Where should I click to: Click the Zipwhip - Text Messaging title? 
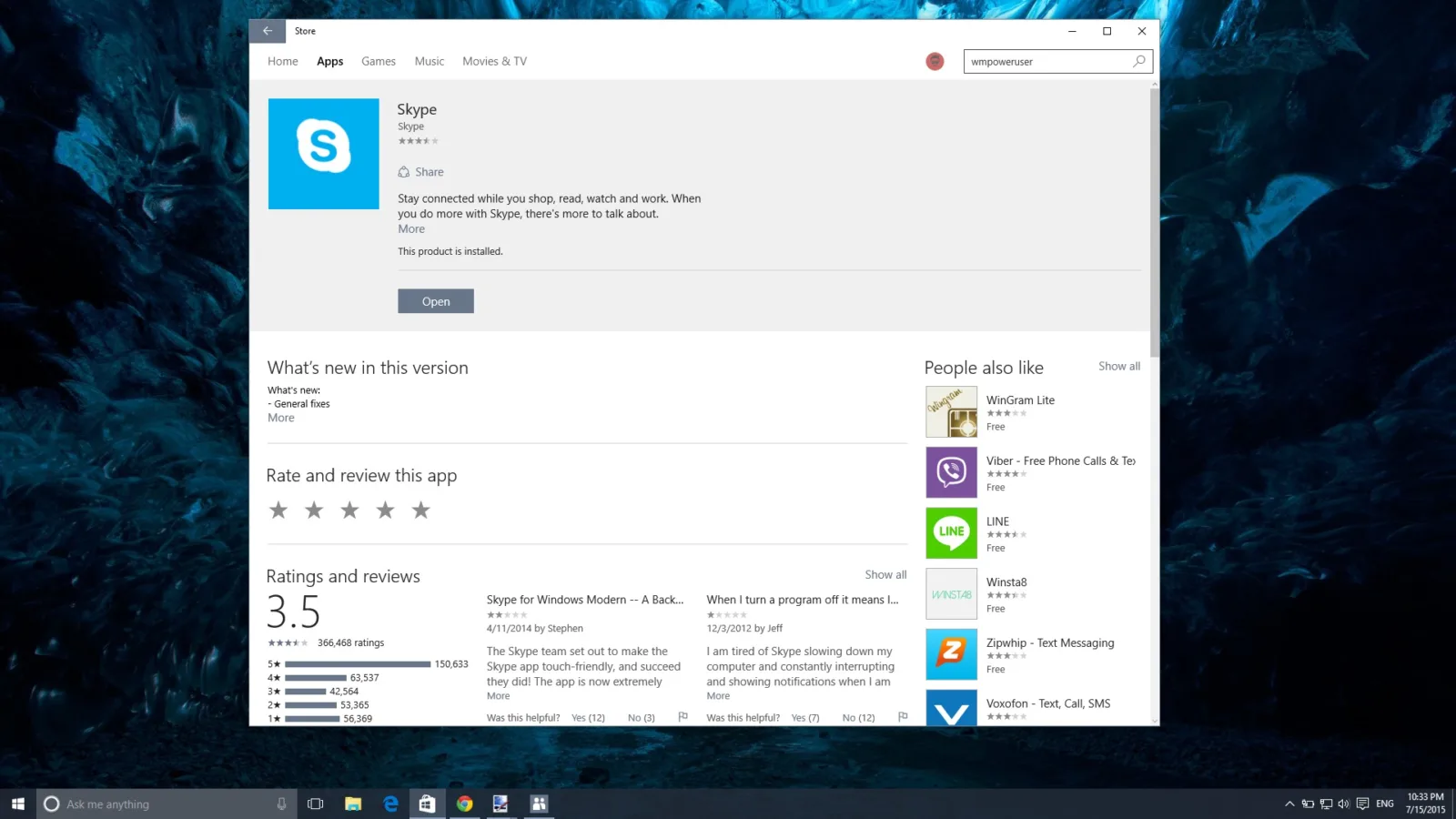coord(1050,643)
